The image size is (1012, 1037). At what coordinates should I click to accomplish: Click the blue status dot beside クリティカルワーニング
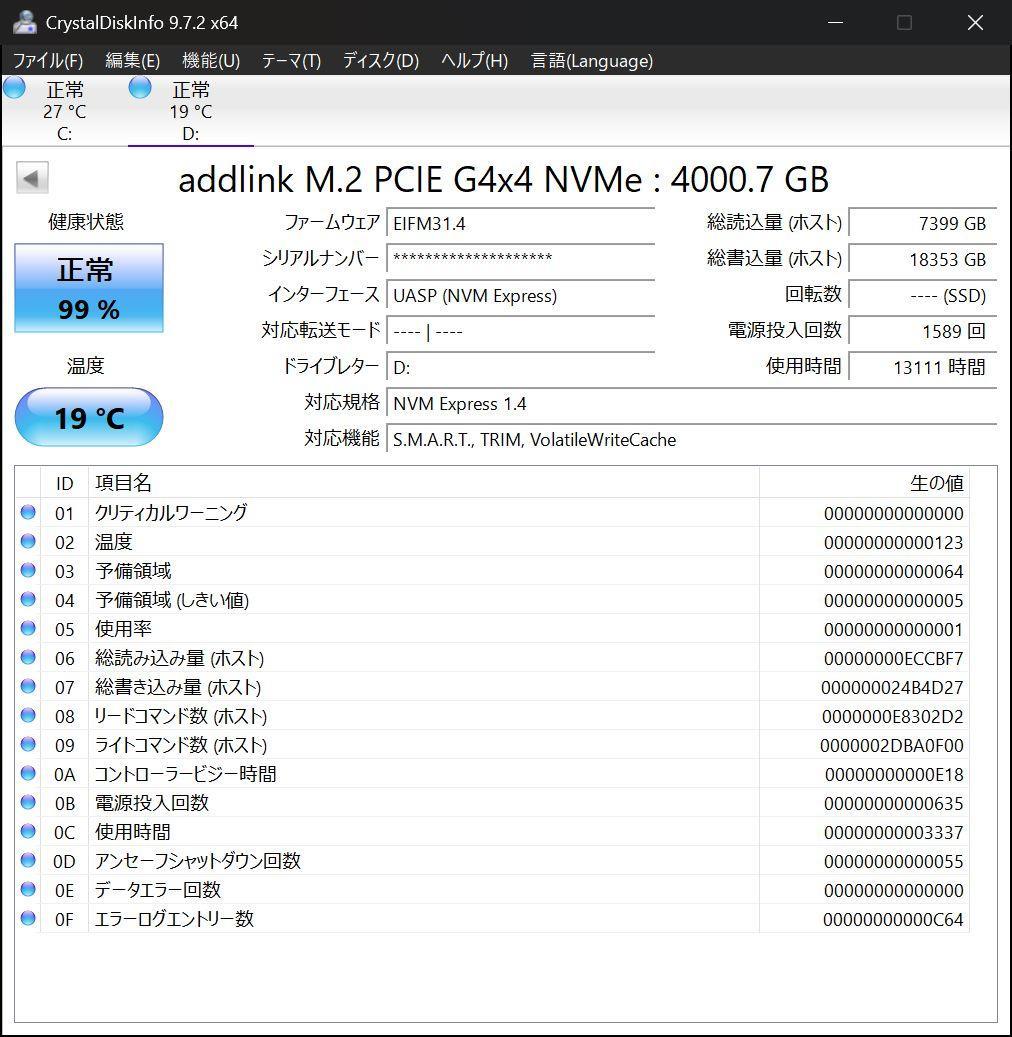(x=29, y=513)
